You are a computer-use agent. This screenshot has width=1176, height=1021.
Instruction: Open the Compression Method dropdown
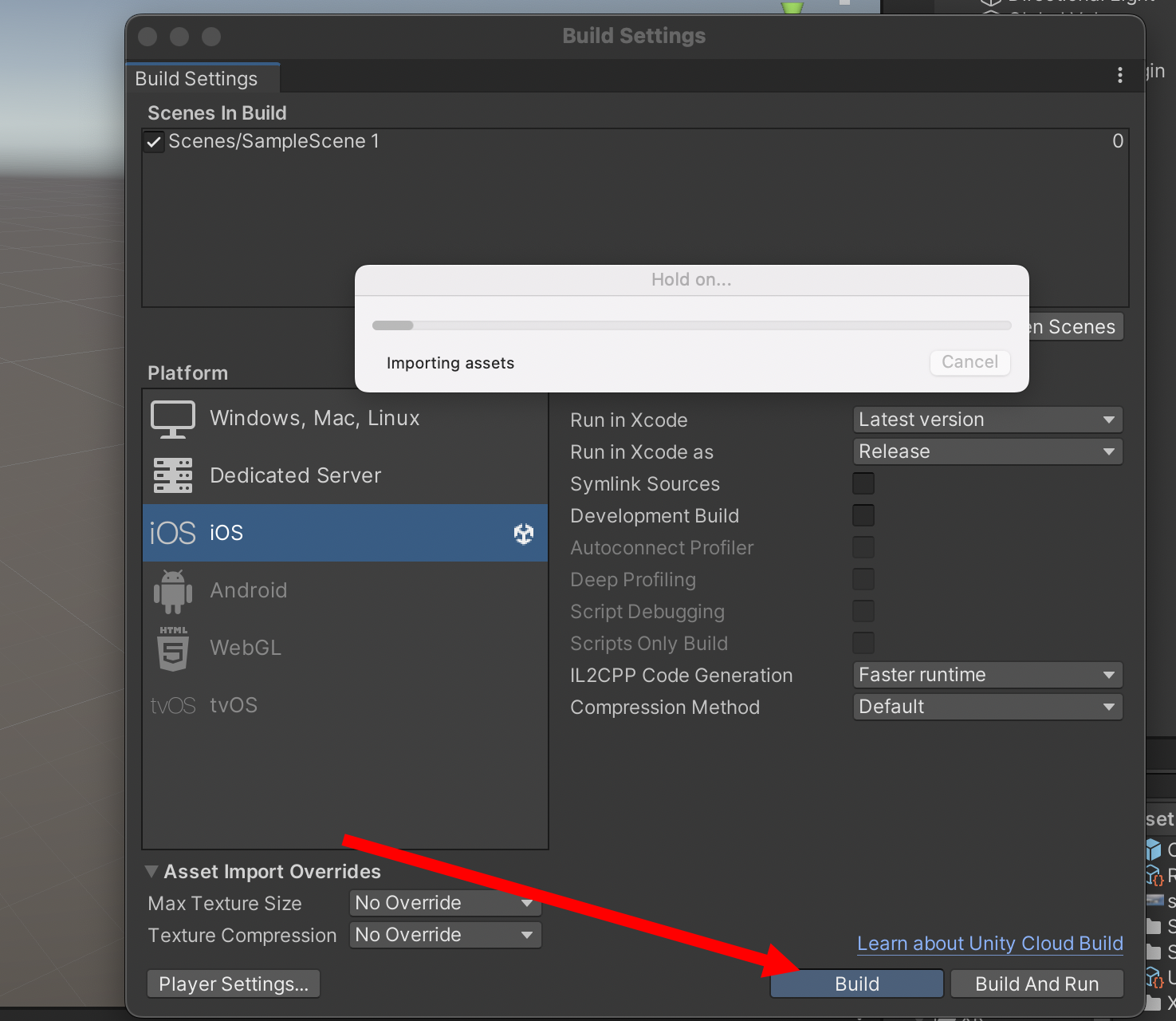[x=988, y=707]
